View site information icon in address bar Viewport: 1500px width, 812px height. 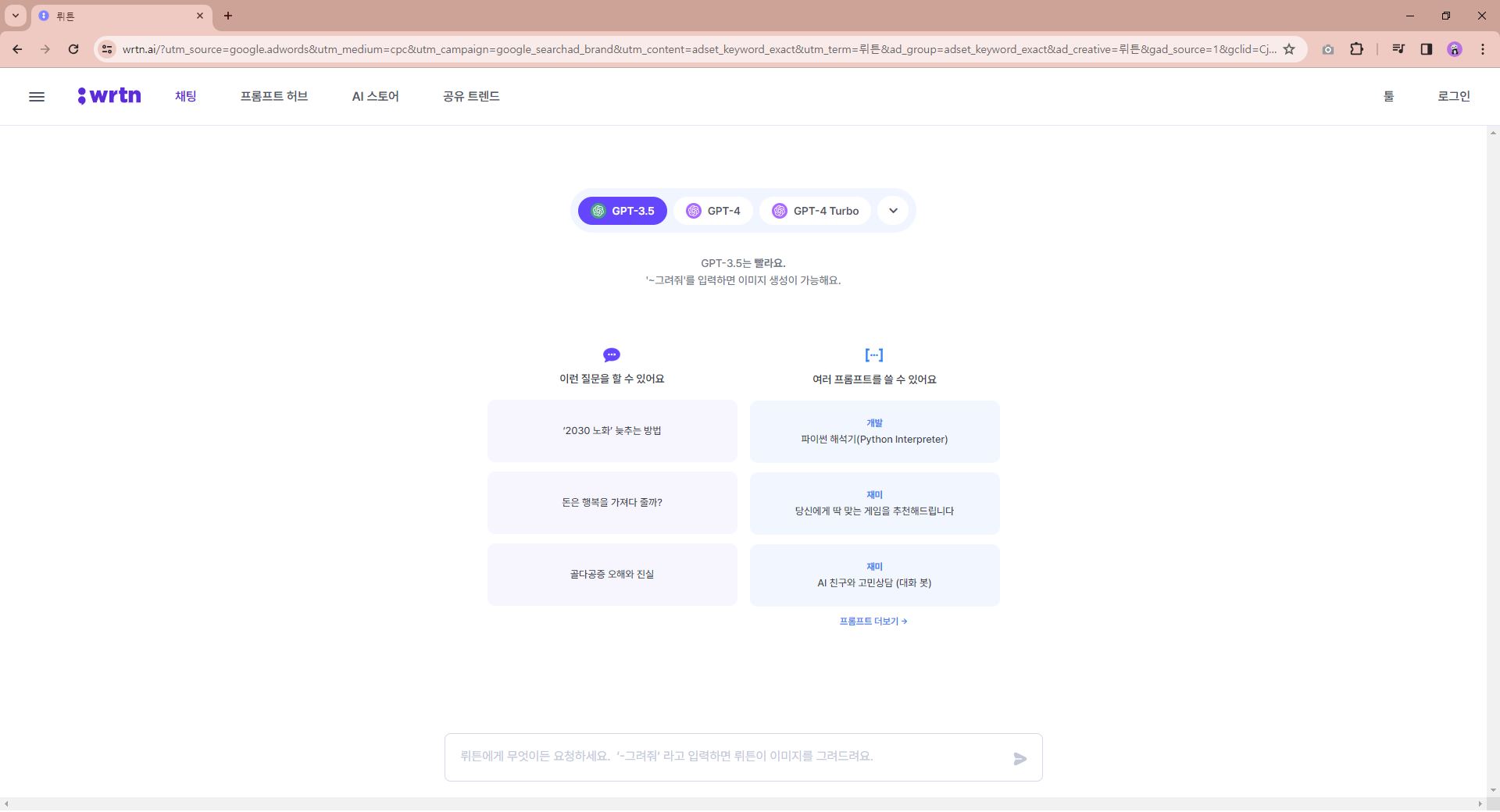click(107, 49)
